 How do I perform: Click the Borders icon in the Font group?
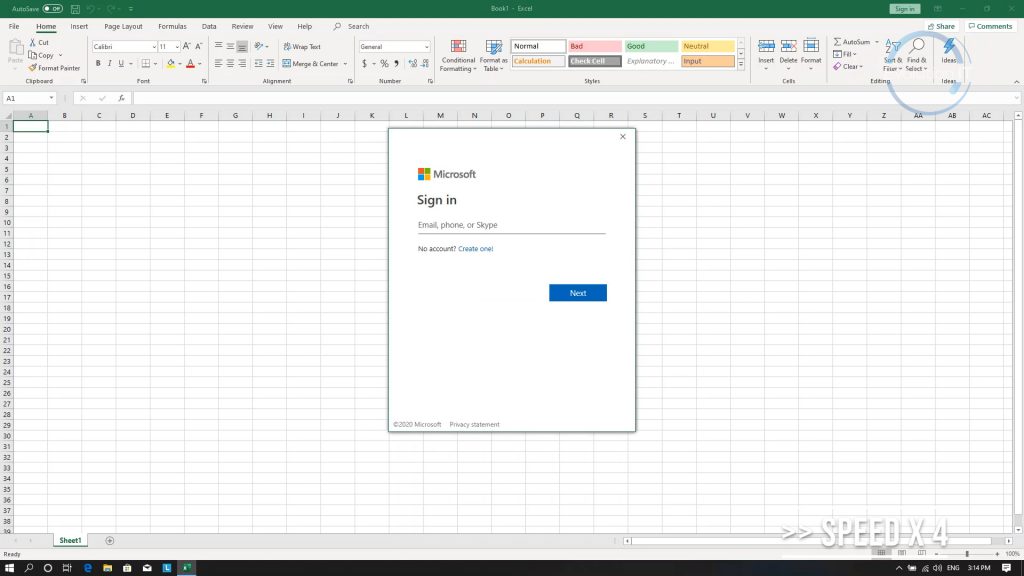coord(146,64)
